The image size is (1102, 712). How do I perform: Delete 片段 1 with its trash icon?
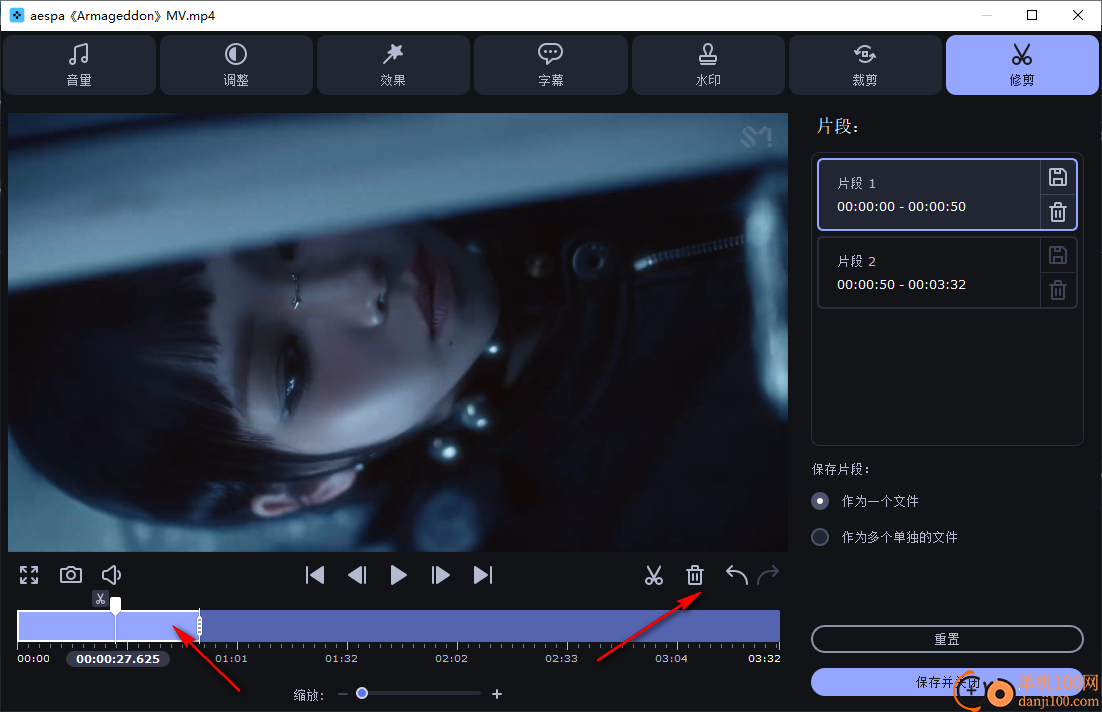pos(1058,212)
